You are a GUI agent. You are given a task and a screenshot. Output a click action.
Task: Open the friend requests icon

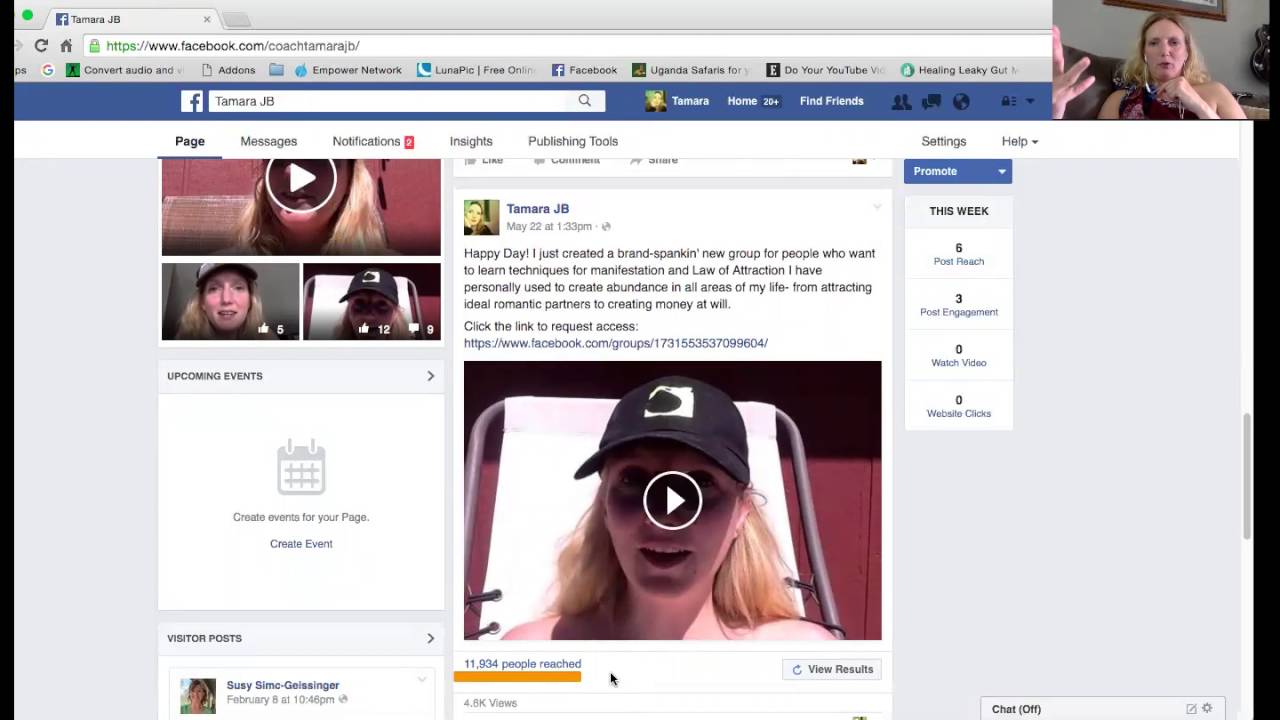pos(901,101)
